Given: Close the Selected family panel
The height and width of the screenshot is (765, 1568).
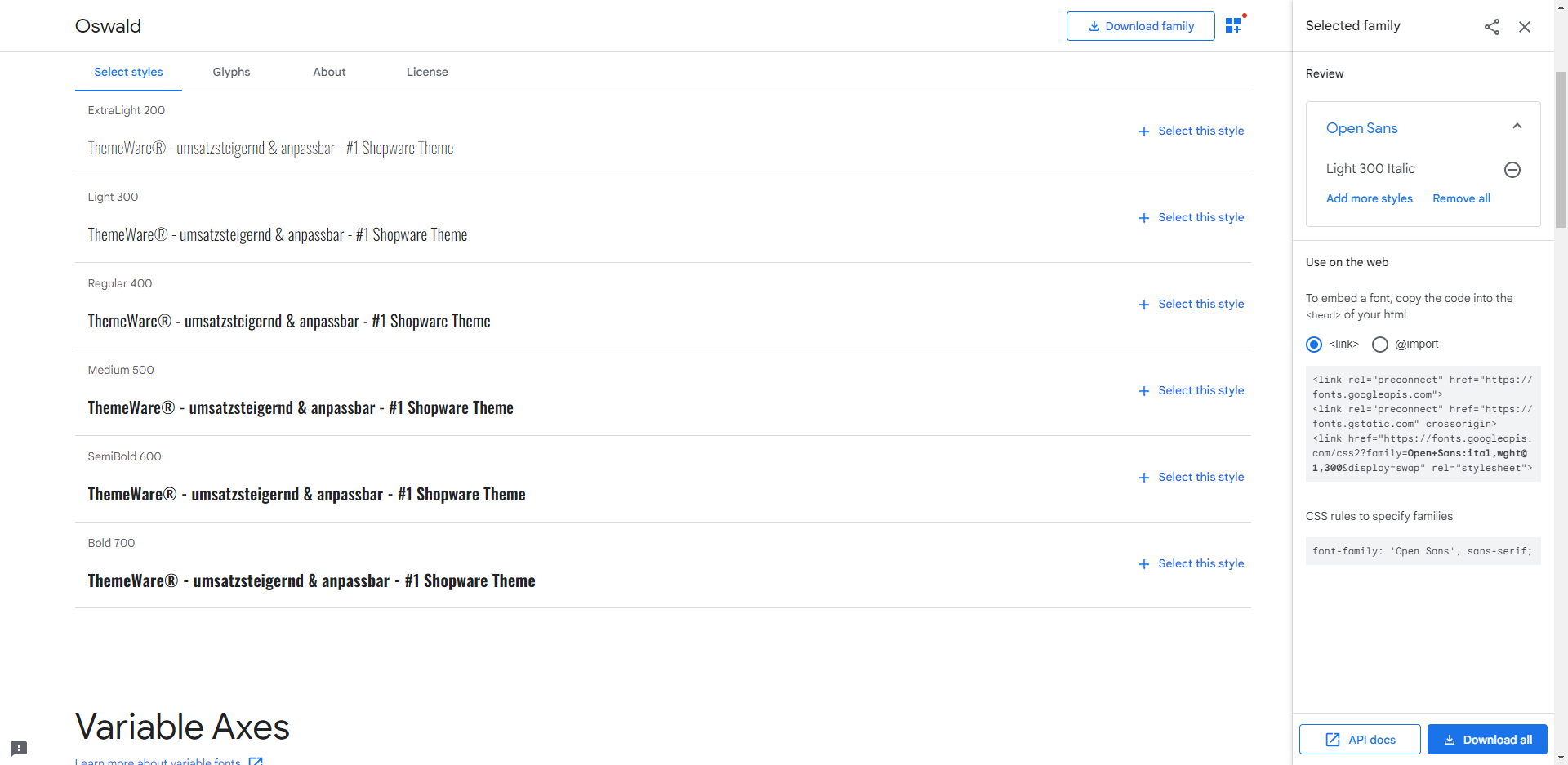Looking at the screenshot, I should pyautogui.click(x=1525, y=27).
